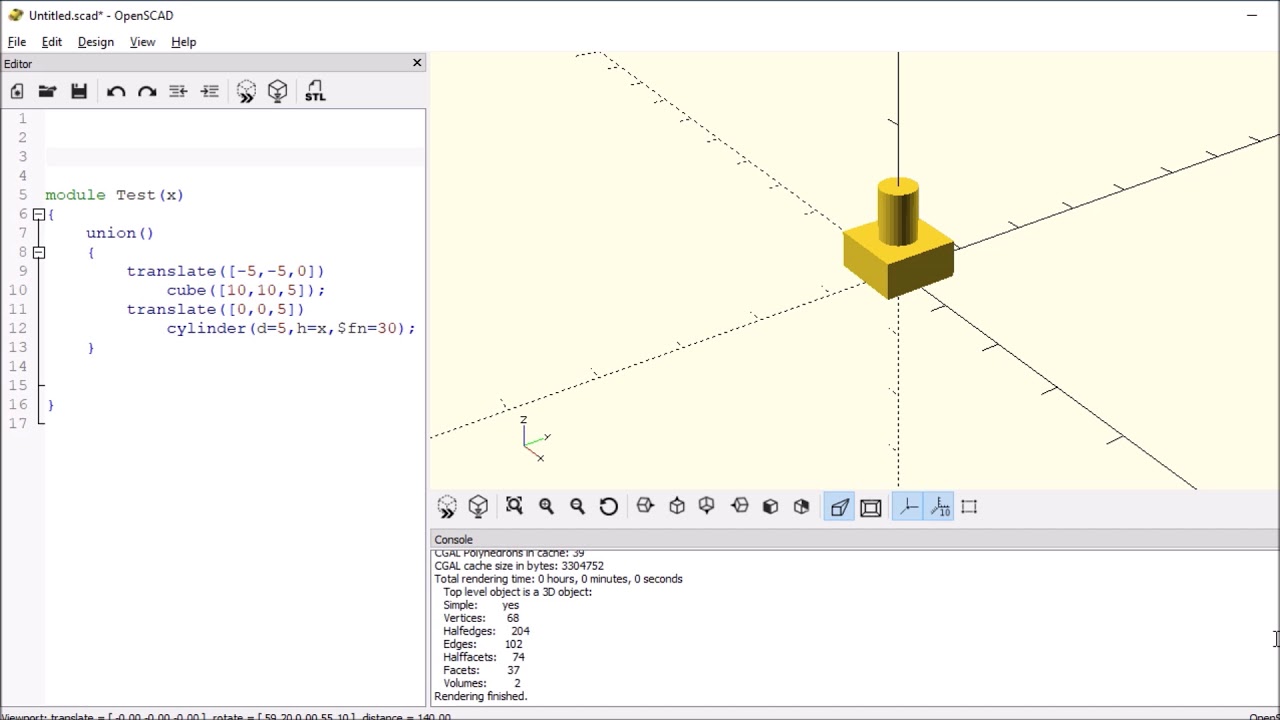Click the 'Facets: 37' console line

pyautogui.click(x=481, y=670)
